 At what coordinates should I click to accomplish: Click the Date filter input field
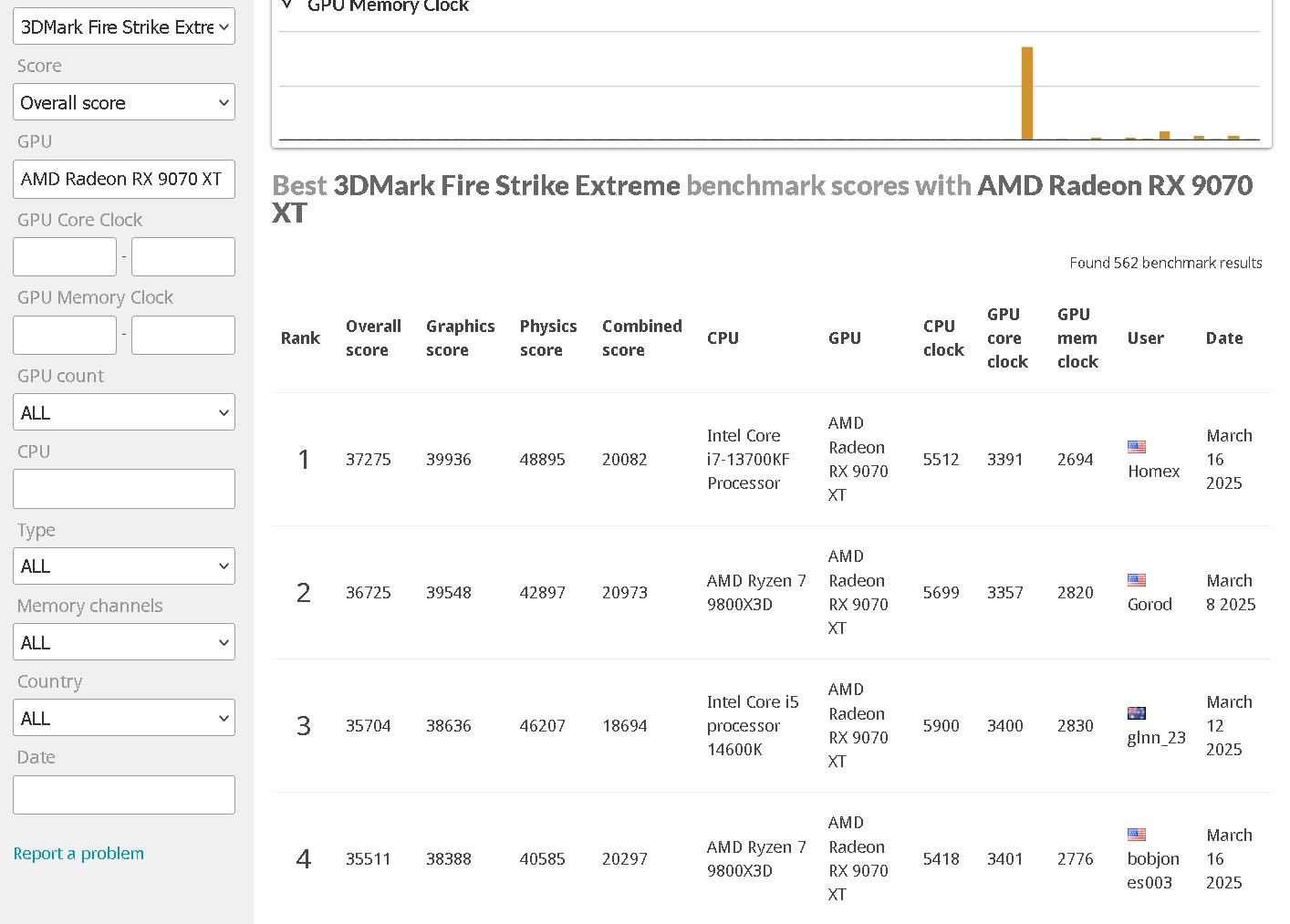124,794
